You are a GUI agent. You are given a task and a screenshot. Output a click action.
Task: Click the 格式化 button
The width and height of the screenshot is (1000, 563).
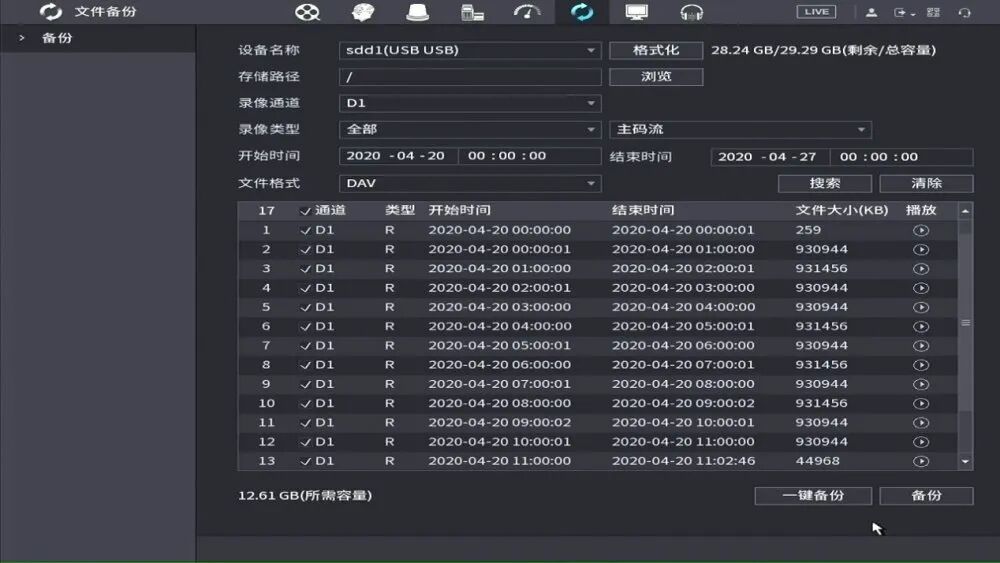click(656, 50)
